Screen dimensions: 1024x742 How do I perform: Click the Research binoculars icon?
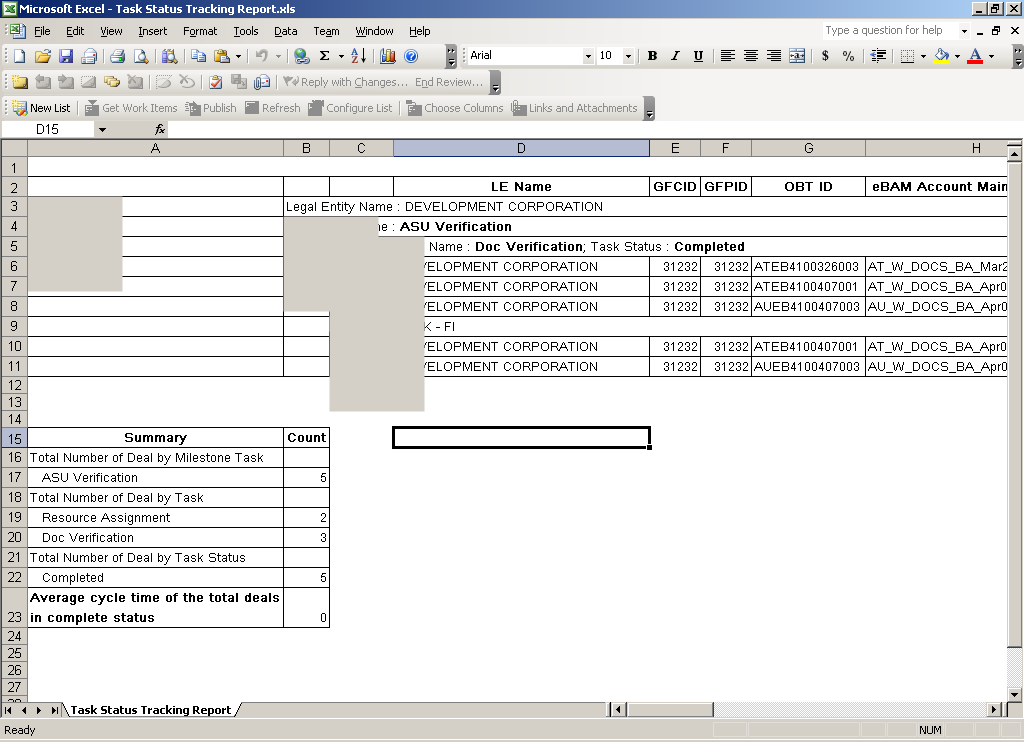[170, 56]
